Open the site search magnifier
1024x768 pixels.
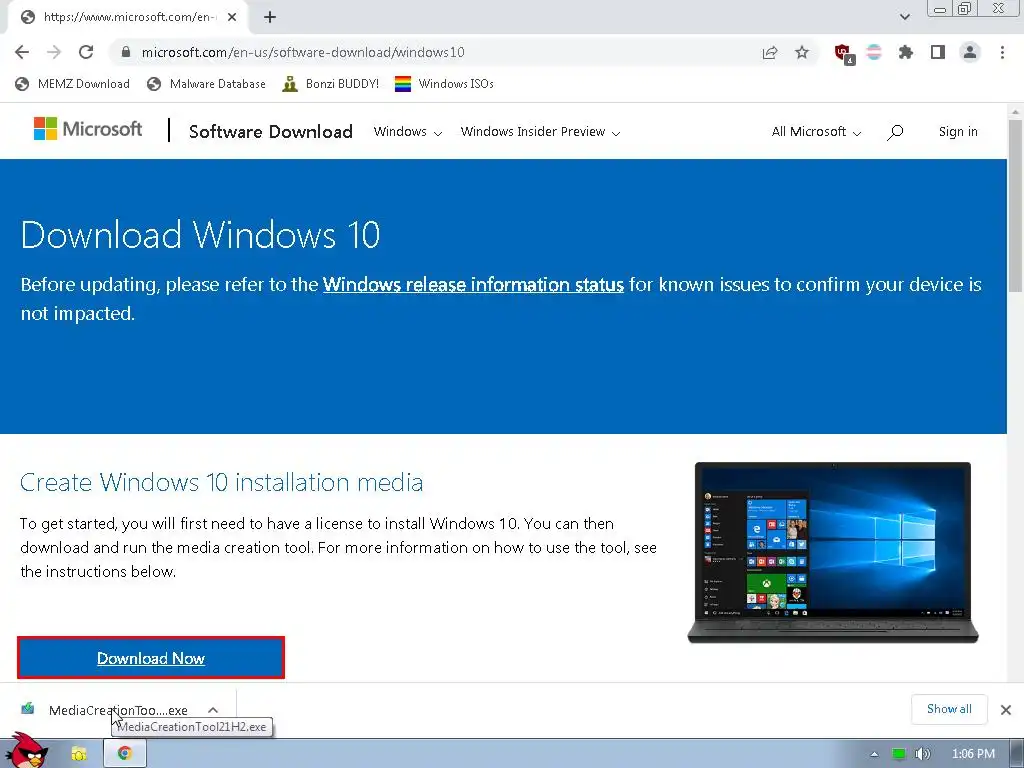(895, 132)
